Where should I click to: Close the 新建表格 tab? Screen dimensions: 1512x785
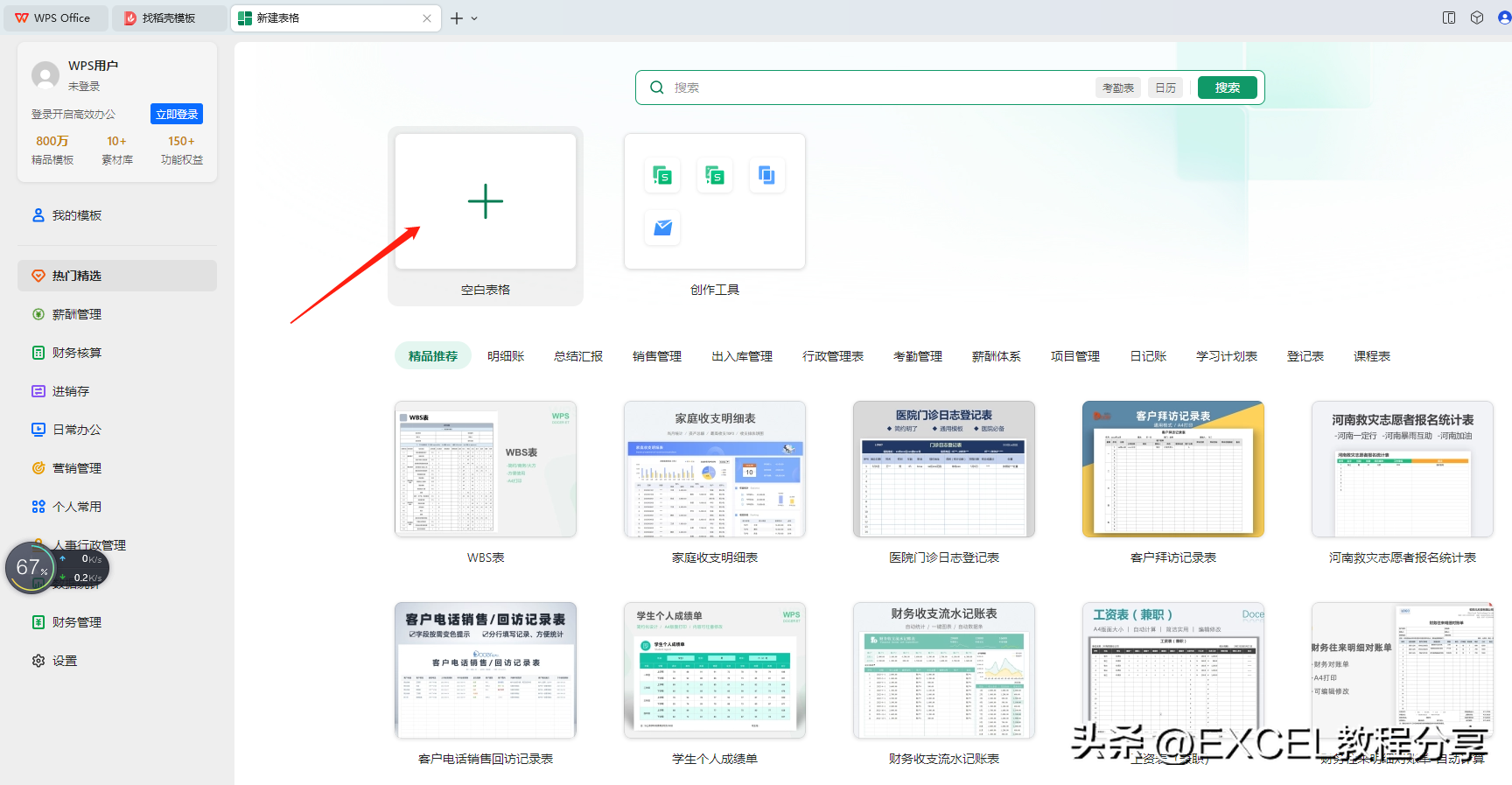click(x=427, y=18)
